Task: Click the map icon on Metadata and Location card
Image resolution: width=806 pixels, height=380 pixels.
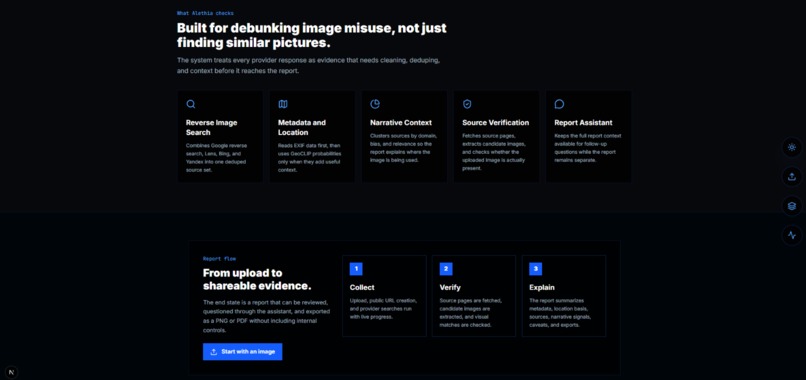Action: [x=283, y=104]
